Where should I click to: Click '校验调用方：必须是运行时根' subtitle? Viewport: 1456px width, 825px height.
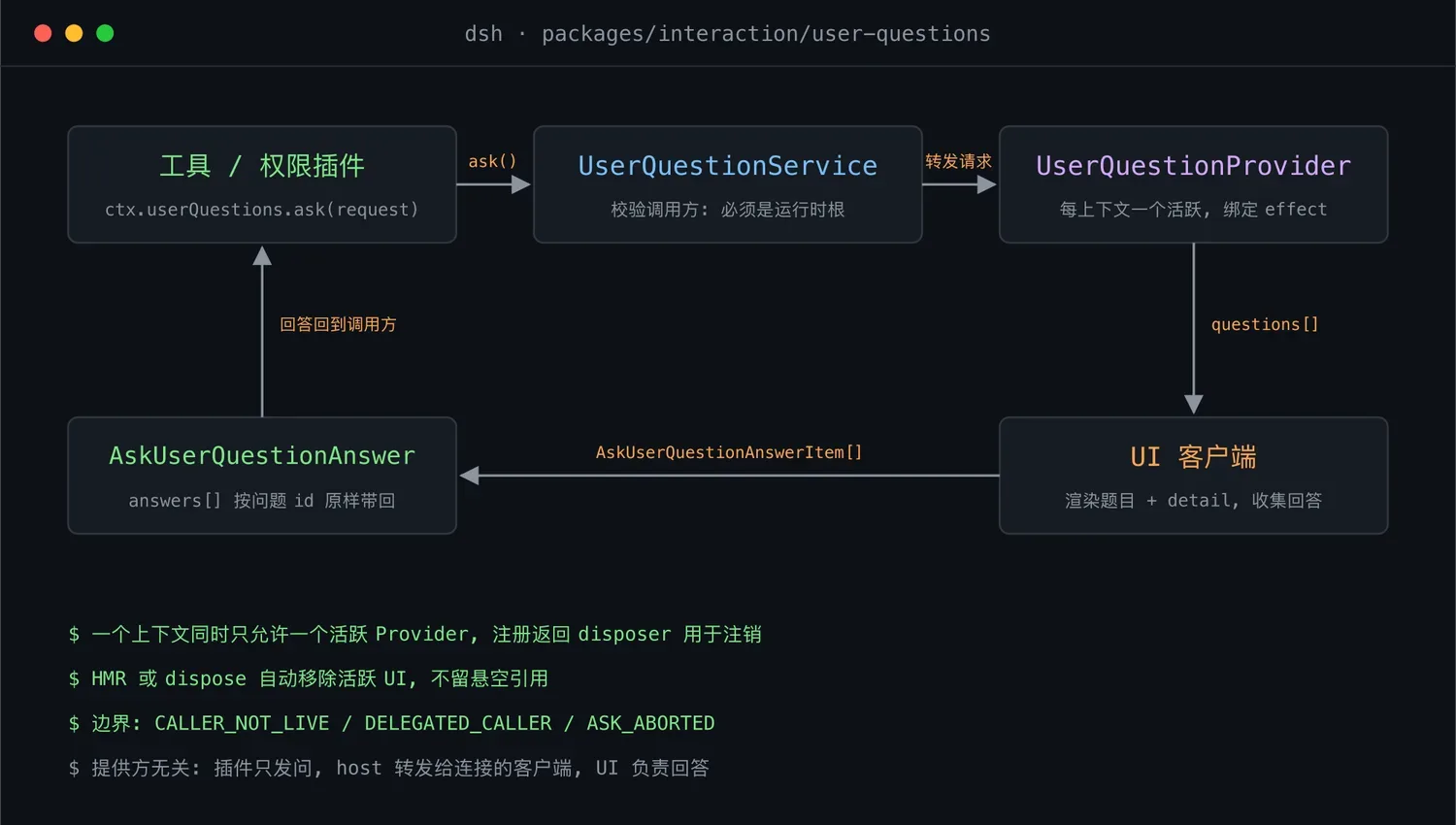(x=728, y=210)
